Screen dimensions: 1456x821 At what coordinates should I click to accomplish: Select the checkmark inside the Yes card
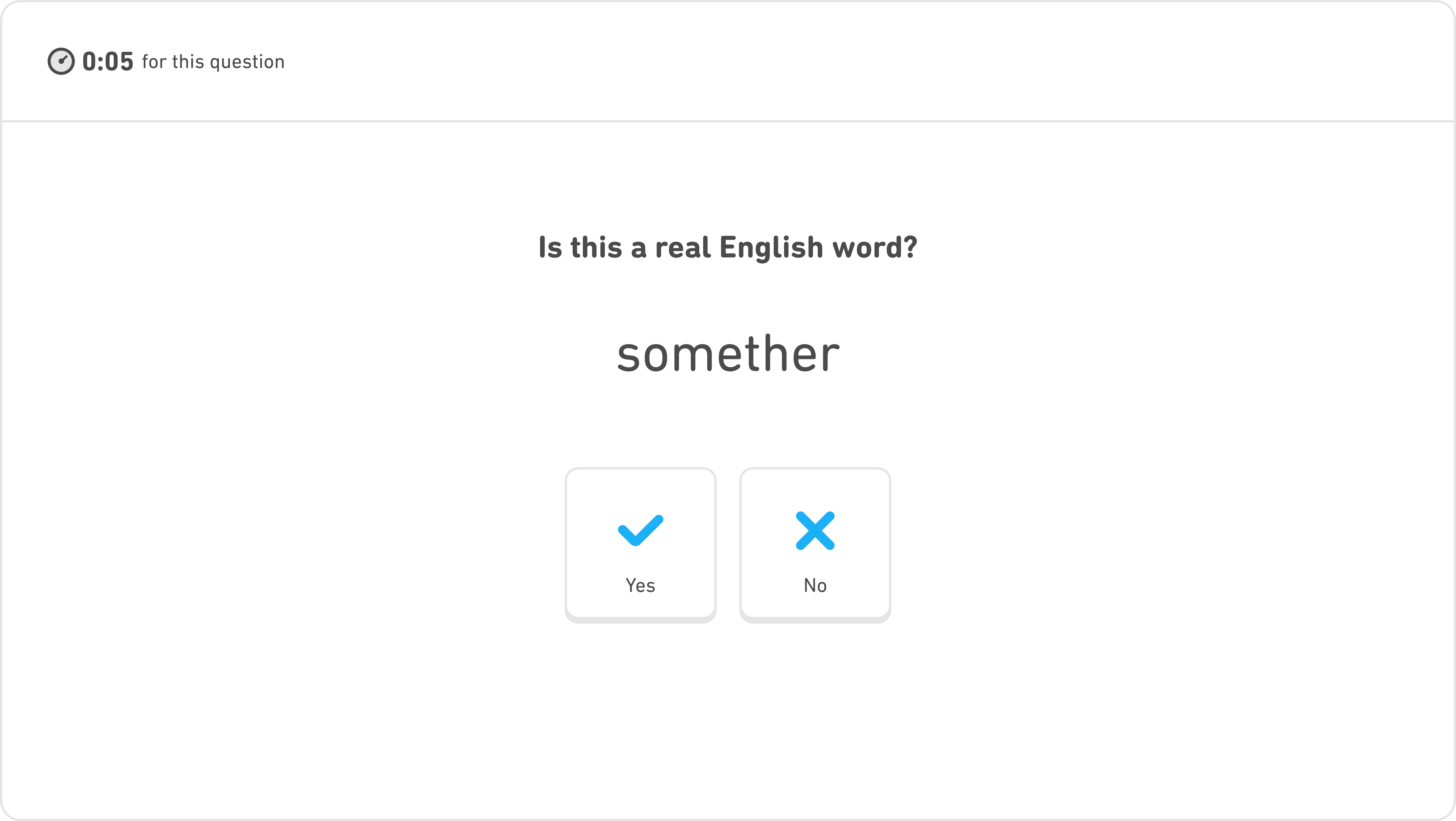click(x=640, y=530)
